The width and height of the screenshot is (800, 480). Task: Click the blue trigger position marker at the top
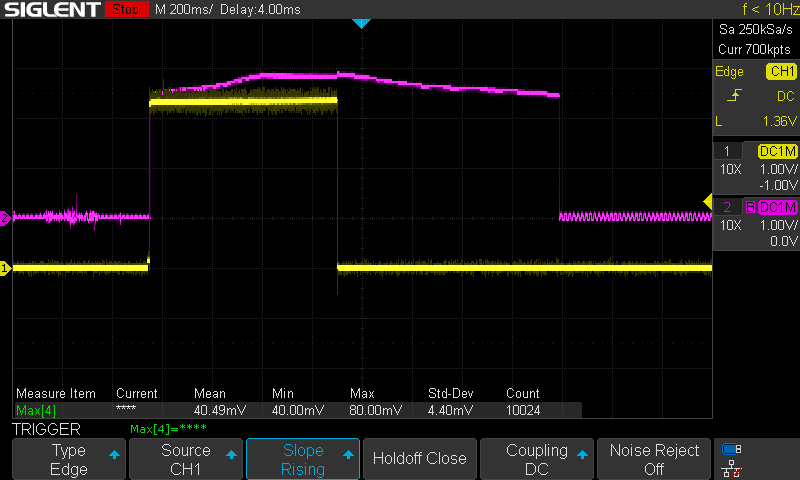point(361,23)
